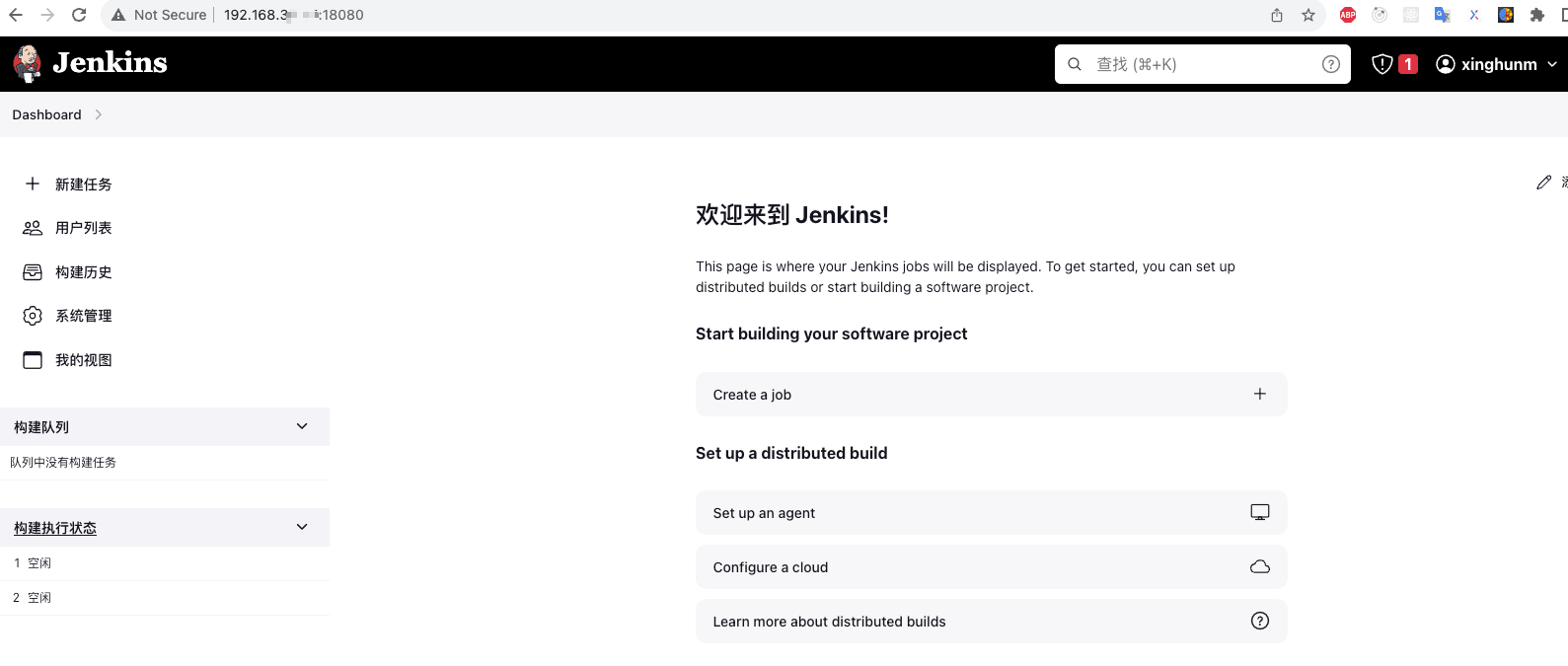The height and width of the screenshot is (666, 1568).
Task: Select executor row 2 空闲
Action: 165,598
